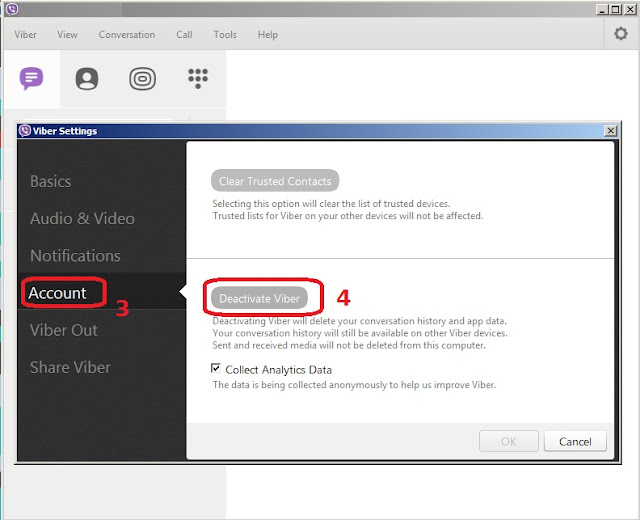Screen dimensions: 640x520
Task: Maximize the main Viber window
Action: pyautogui.click(x=616, y=9)
